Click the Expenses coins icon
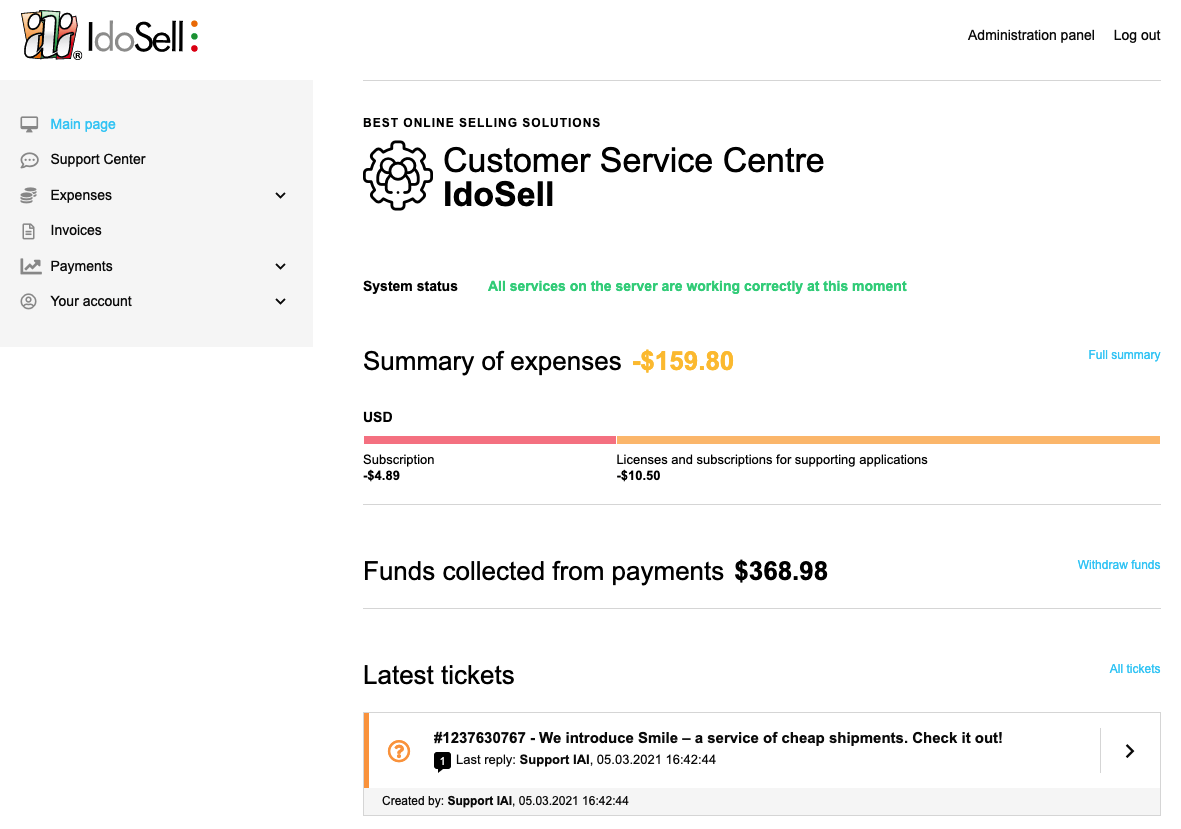This screenshot has height=829, width=1181. pos(29,195)
